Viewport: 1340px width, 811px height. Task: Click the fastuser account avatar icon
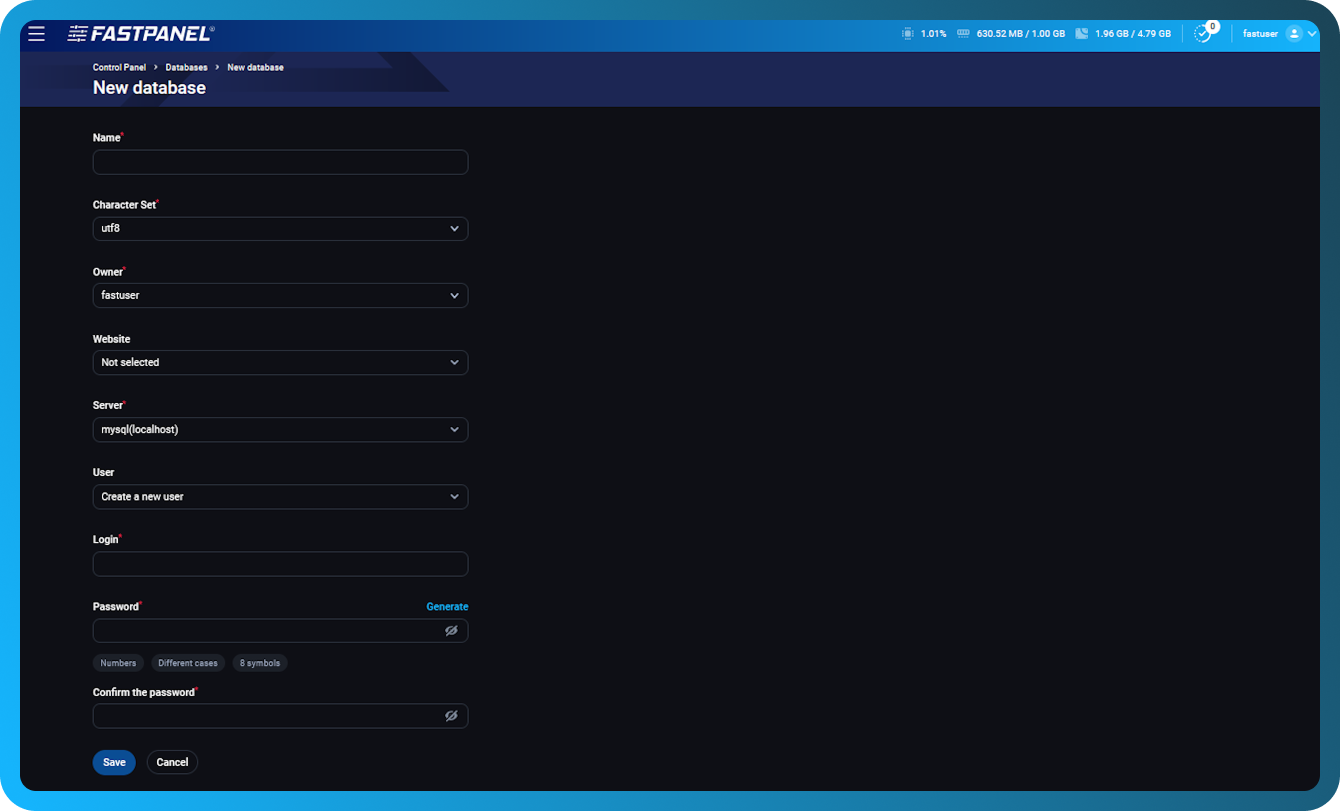click(x=1295, y=33)
